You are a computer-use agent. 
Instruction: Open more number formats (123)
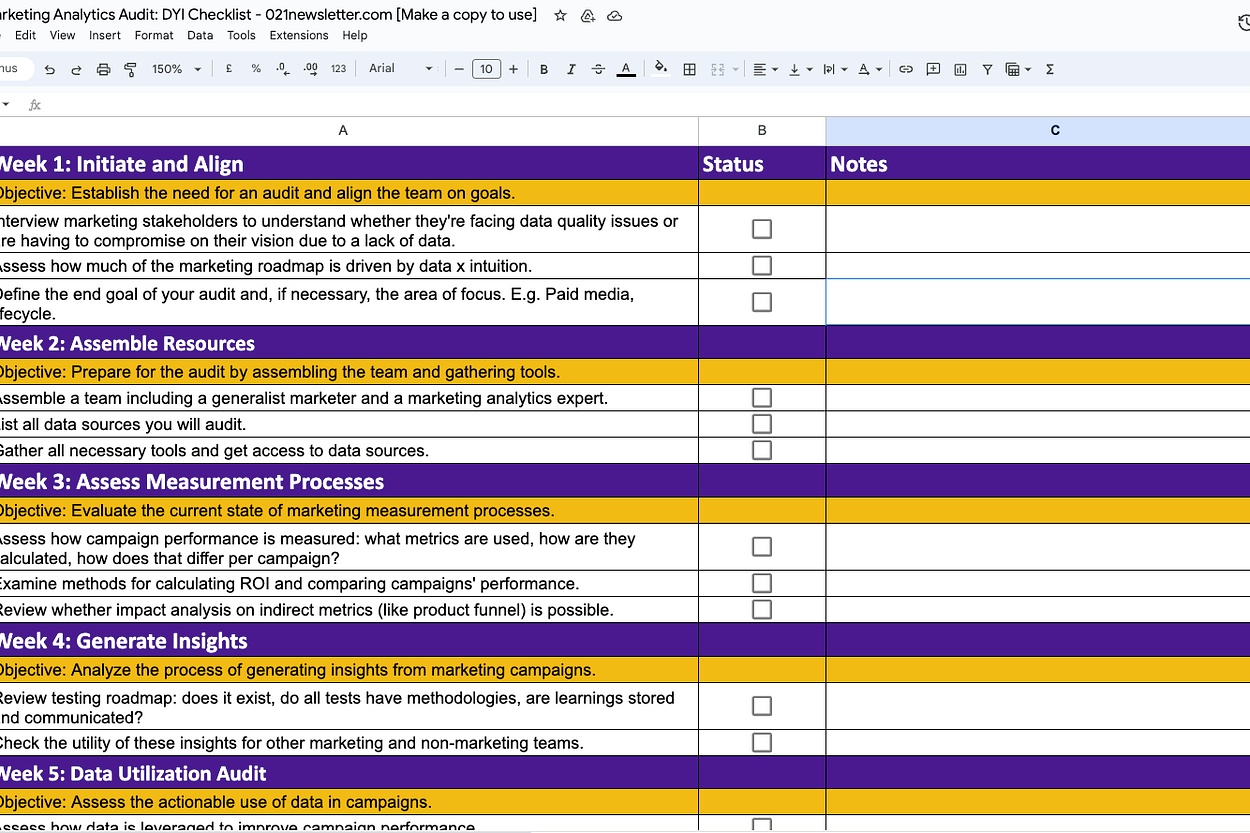click(338, 69)
